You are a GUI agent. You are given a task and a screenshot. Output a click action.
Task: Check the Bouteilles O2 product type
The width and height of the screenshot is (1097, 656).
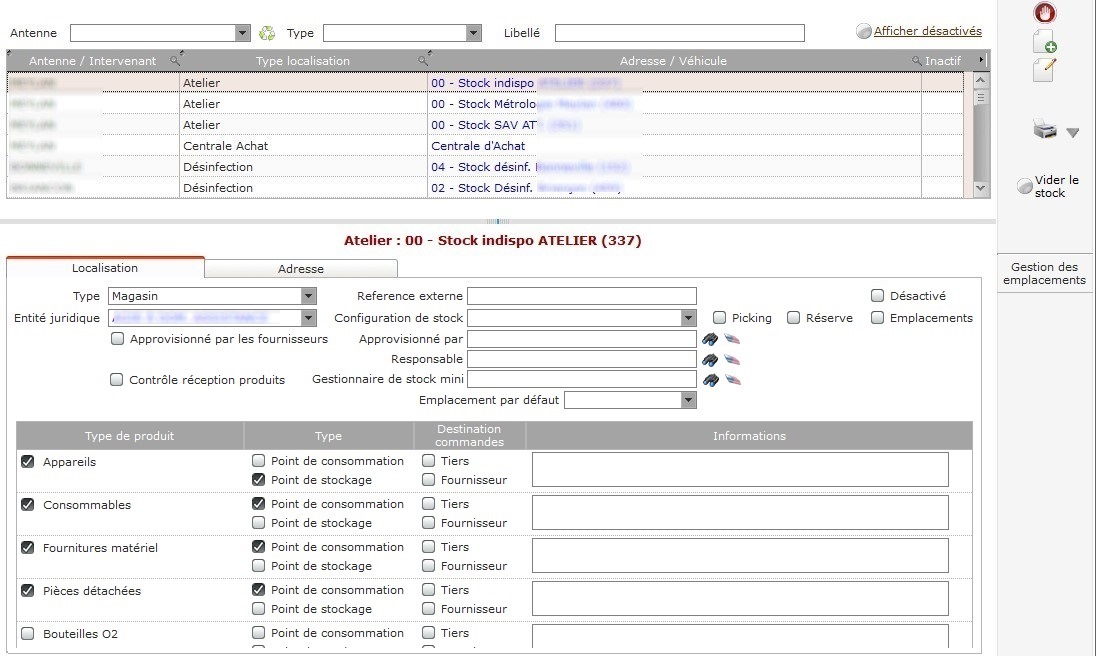(x=28, y=634)
